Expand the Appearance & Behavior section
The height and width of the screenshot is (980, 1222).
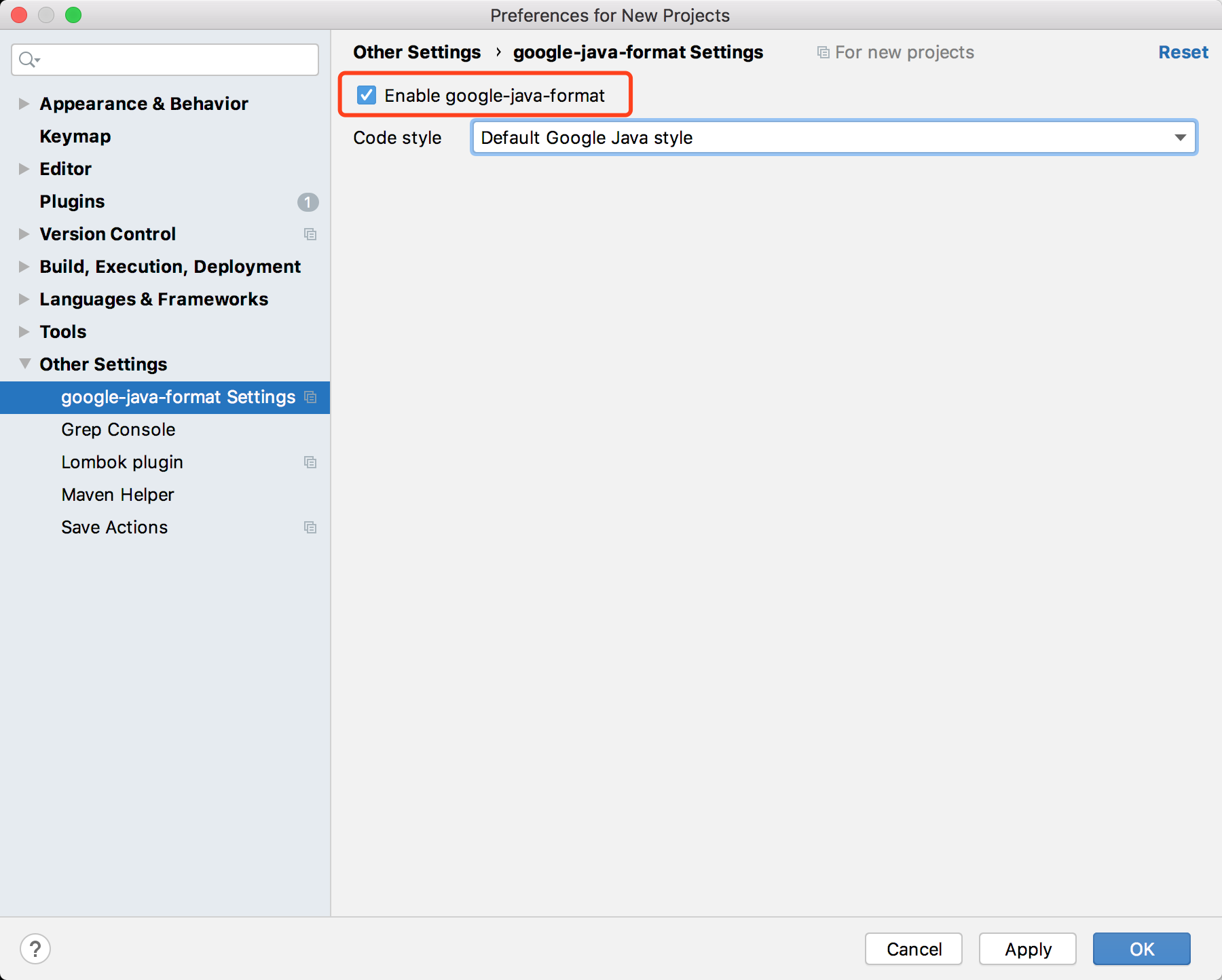[x=24, y=104]
